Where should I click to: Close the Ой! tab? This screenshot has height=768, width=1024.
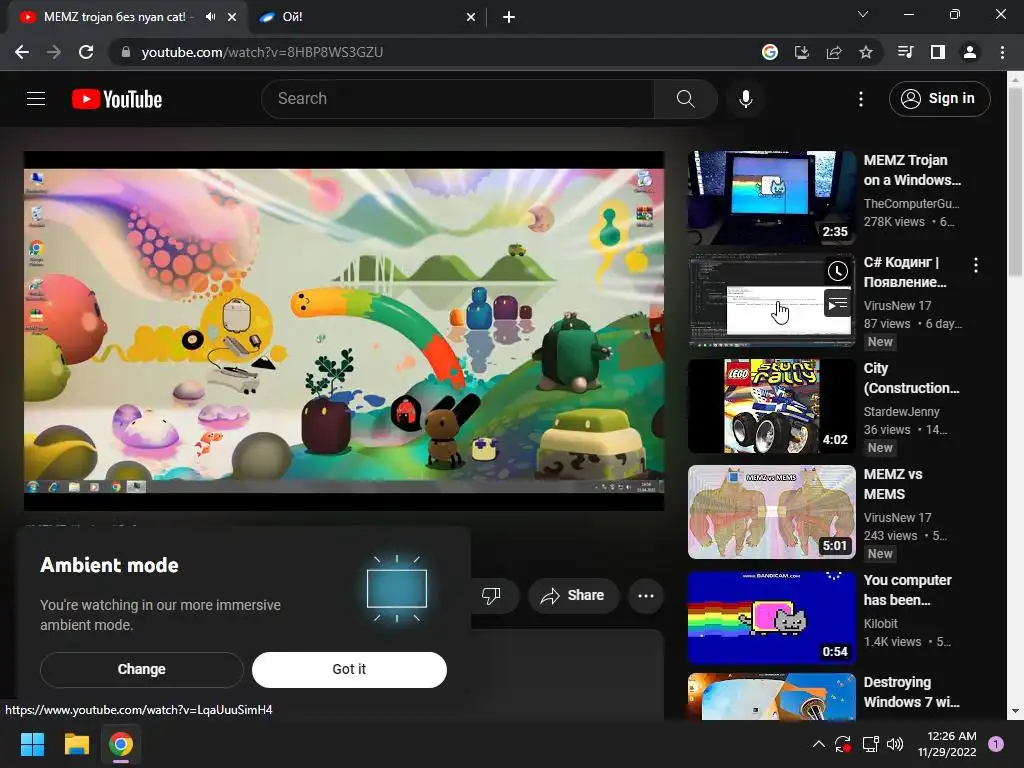click(x=471, y=17)
